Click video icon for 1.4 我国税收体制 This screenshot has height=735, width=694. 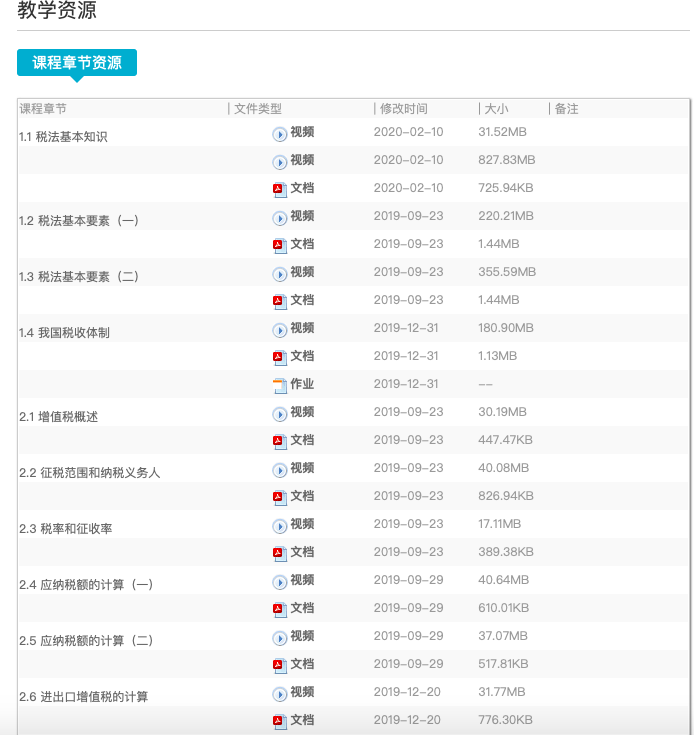[280, 329]
